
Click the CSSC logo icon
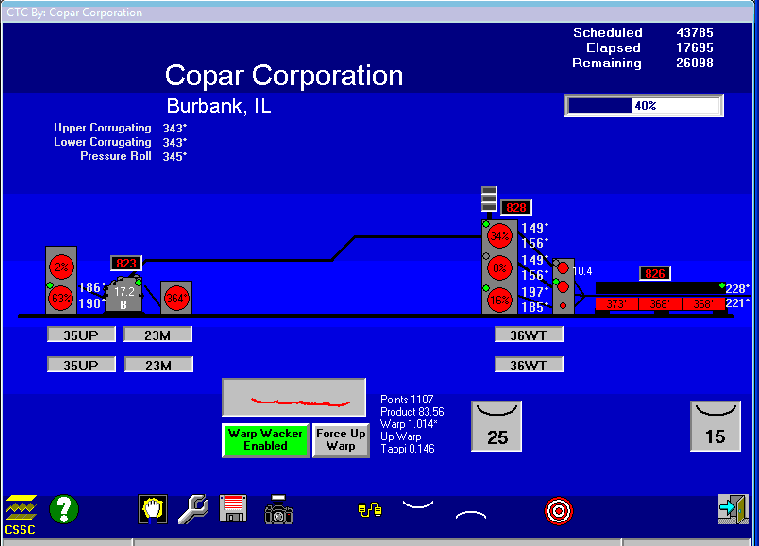click(x=20, y=515)
